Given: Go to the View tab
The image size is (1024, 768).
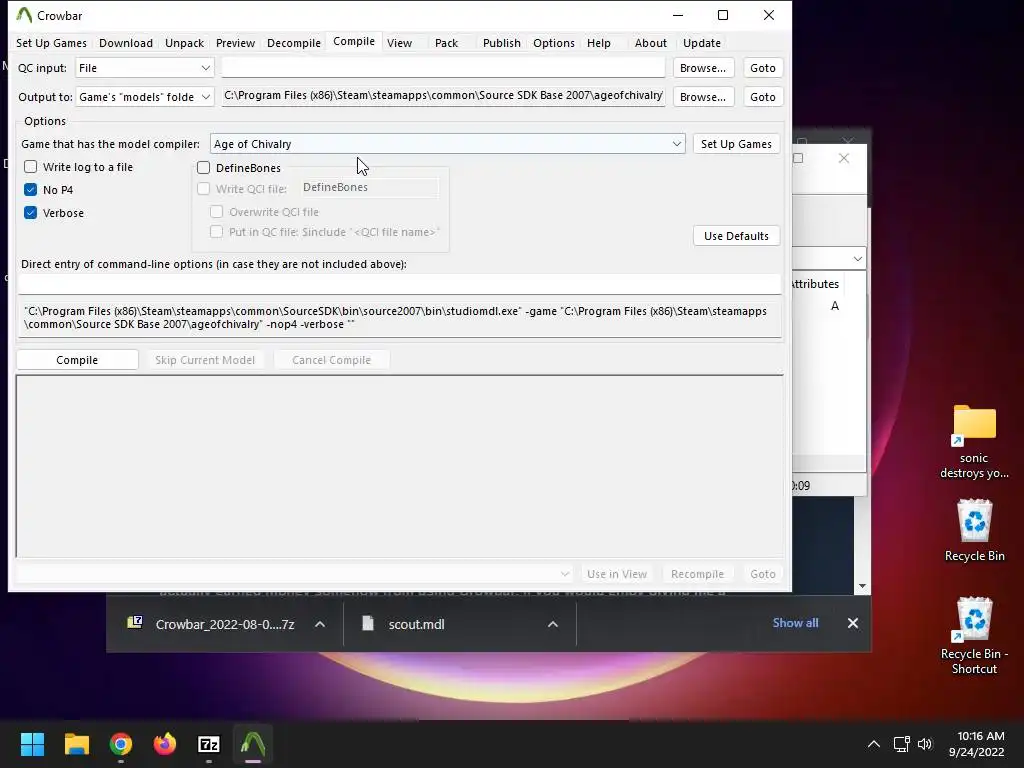Looking at the screenshot, I should coord(399,43).
